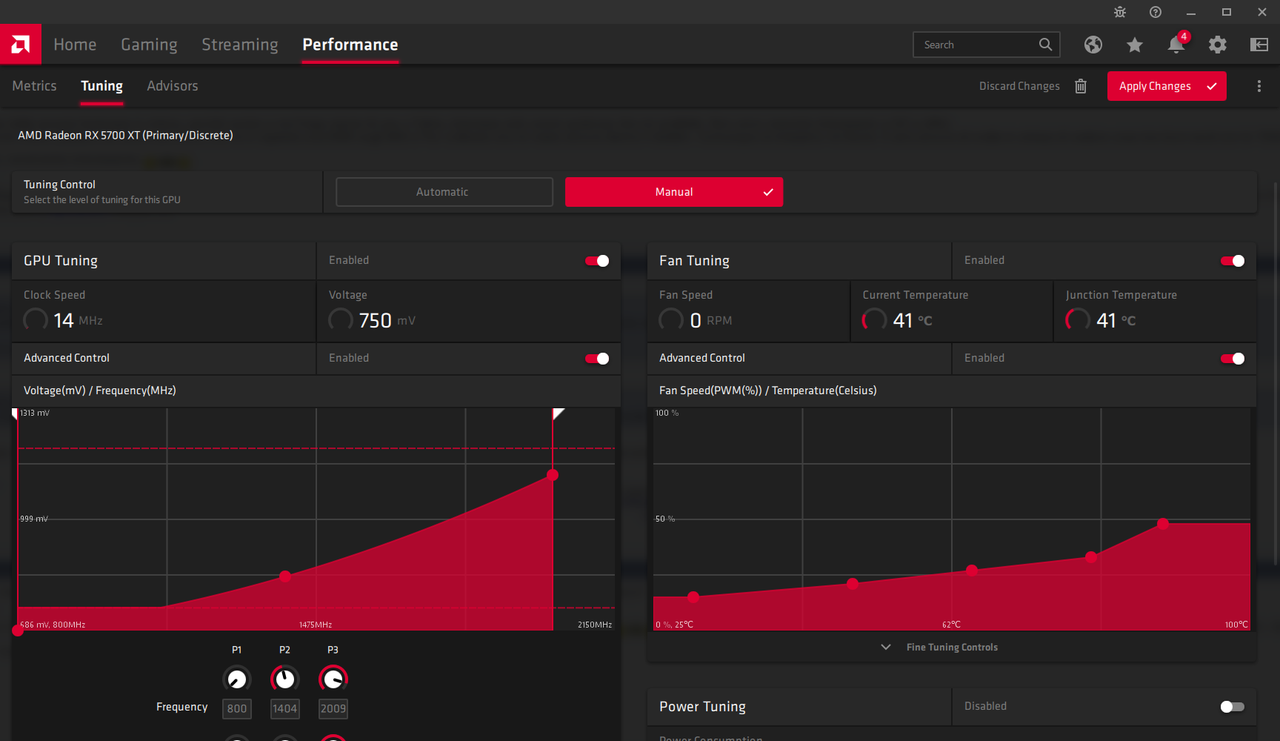Turn the P2 frequency dial
This screenshot has height=741, width=1280.
tap(285, 679)
